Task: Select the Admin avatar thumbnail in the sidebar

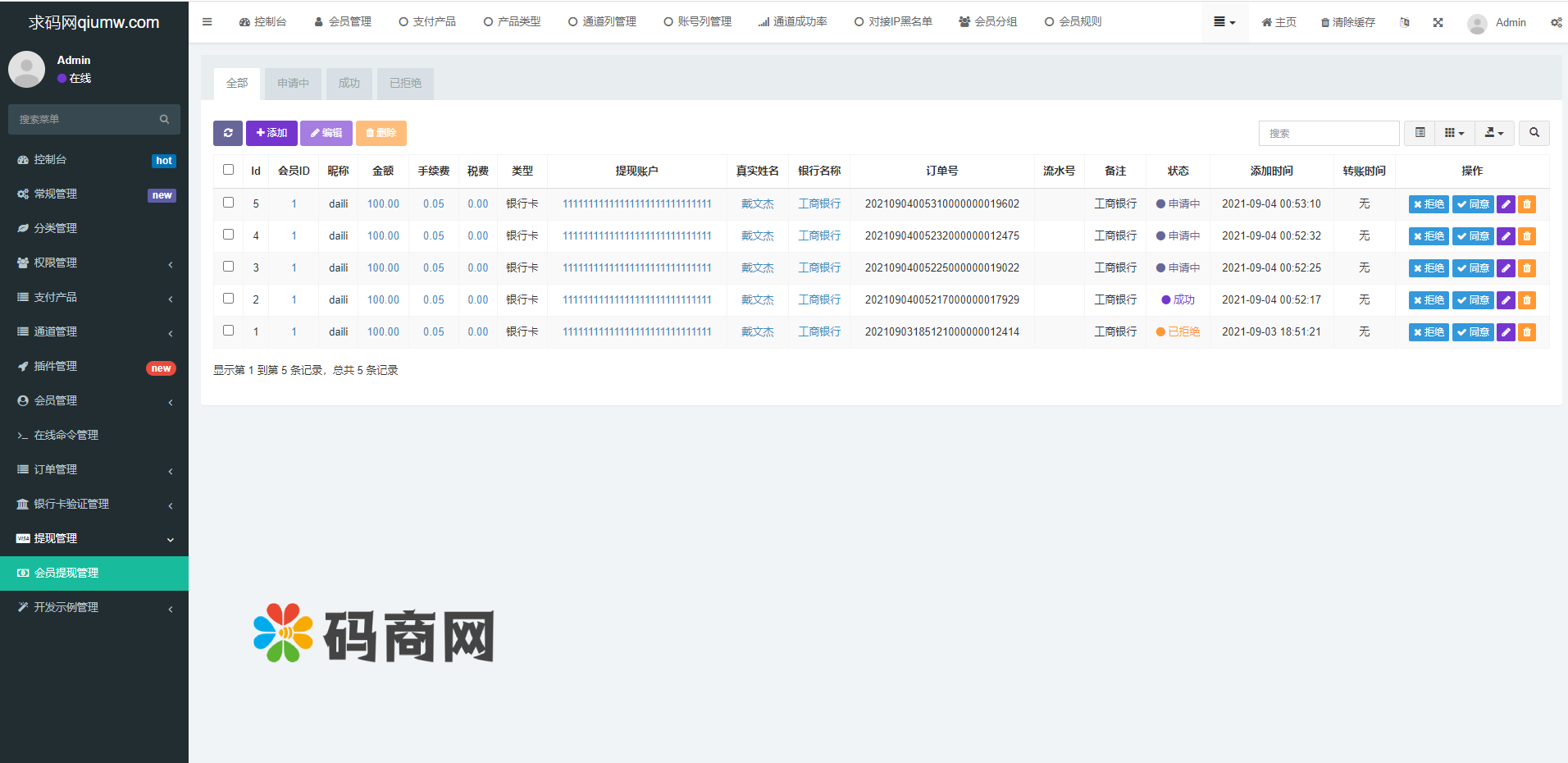Action: [x=26, y=69]
